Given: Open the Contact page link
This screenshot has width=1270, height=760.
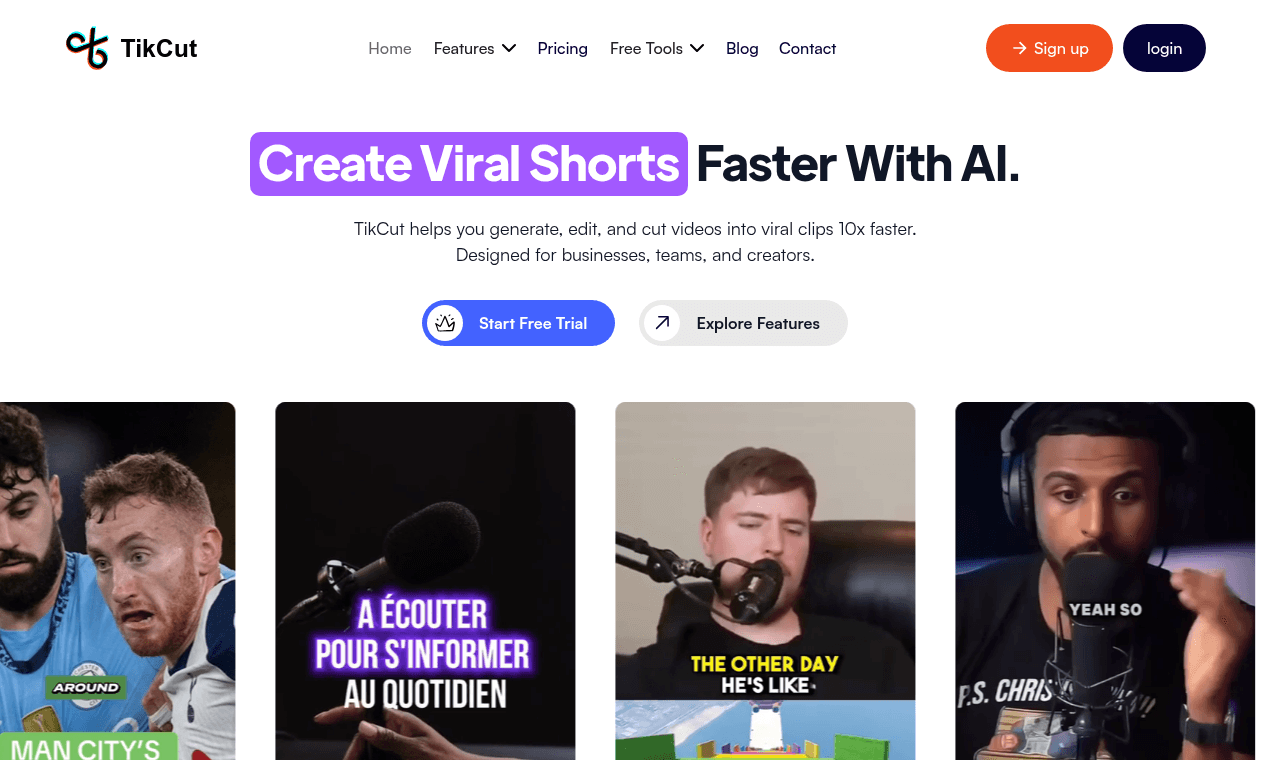Looking at the screenshot, I should point(807,48).
